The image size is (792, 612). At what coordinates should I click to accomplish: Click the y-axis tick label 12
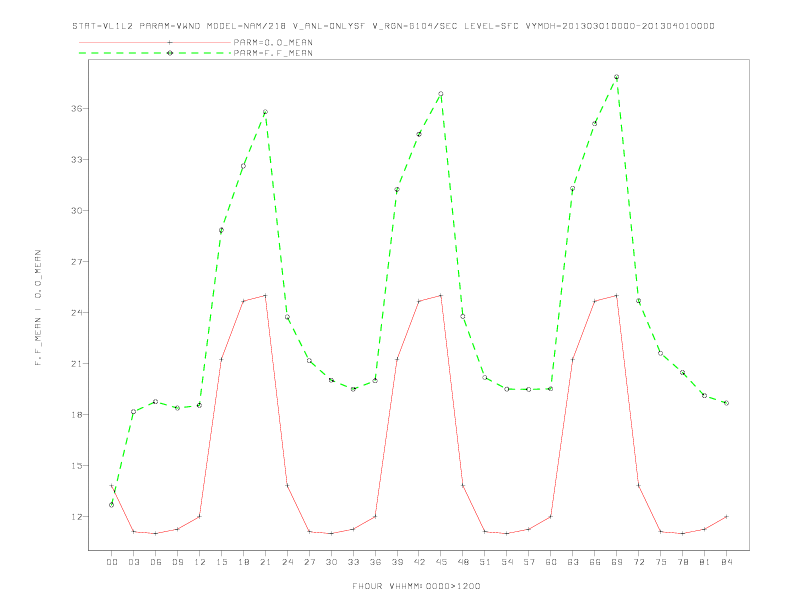coord(77,517)
